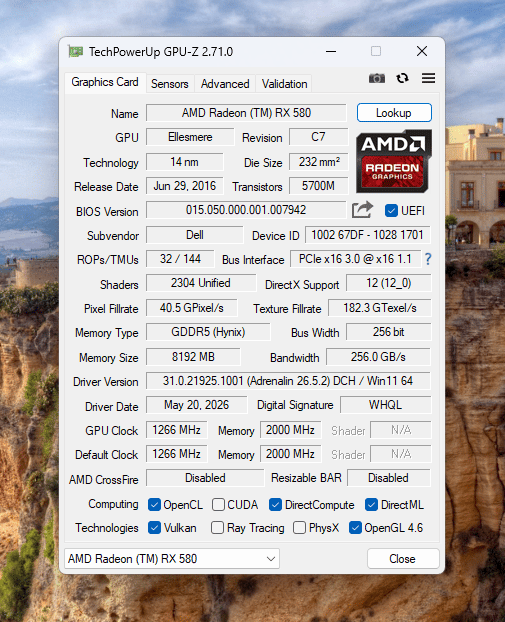
Task: Switch to the Advanced tab
Action: click(x=225, y=84)
